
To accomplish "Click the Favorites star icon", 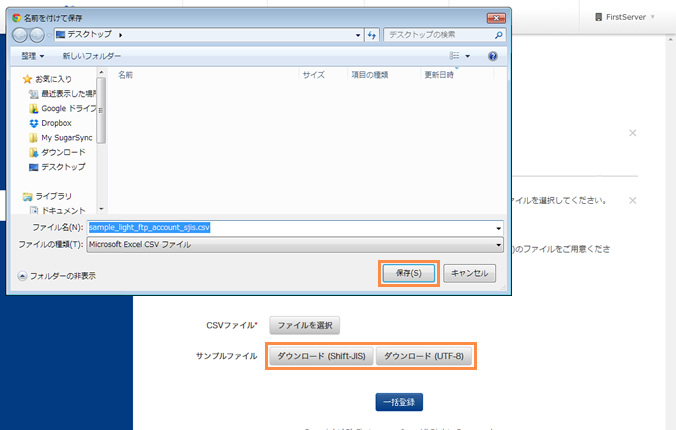I will point(27,79).
